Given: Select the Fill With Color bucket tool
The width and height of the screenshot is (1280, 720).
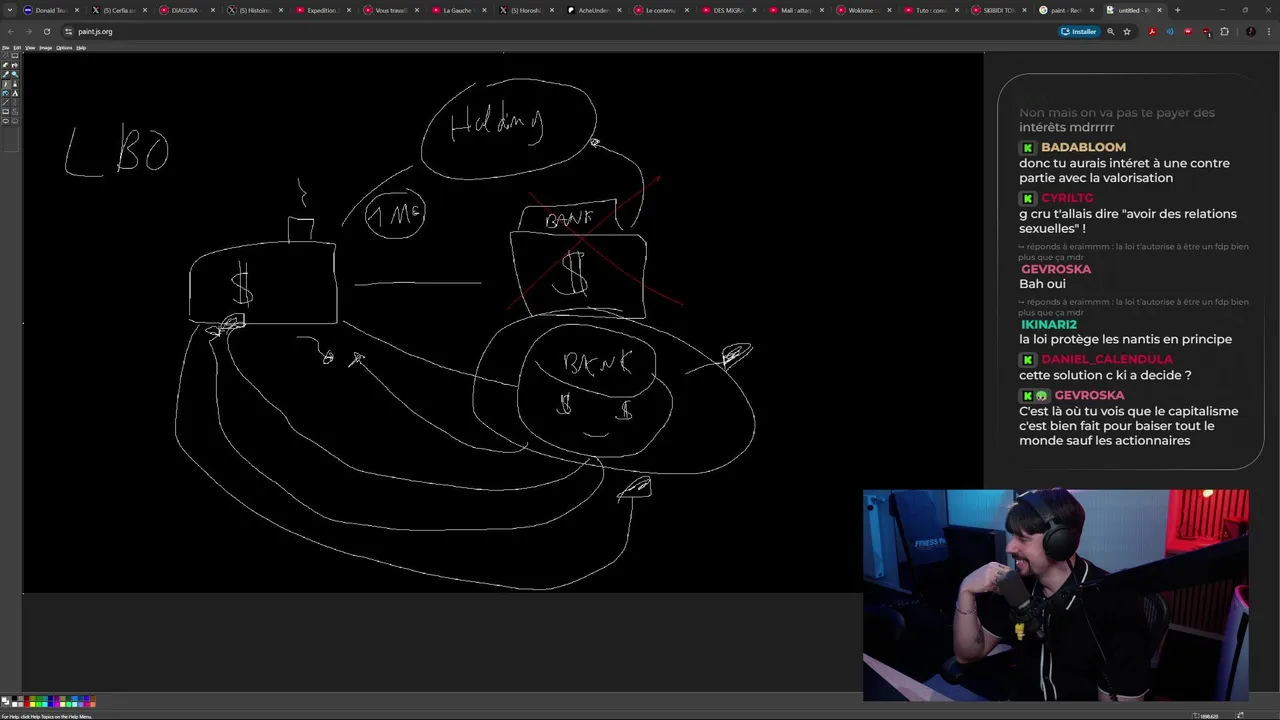Looking at the screenshot, I should pyautogui.click(x=15, y=65).
